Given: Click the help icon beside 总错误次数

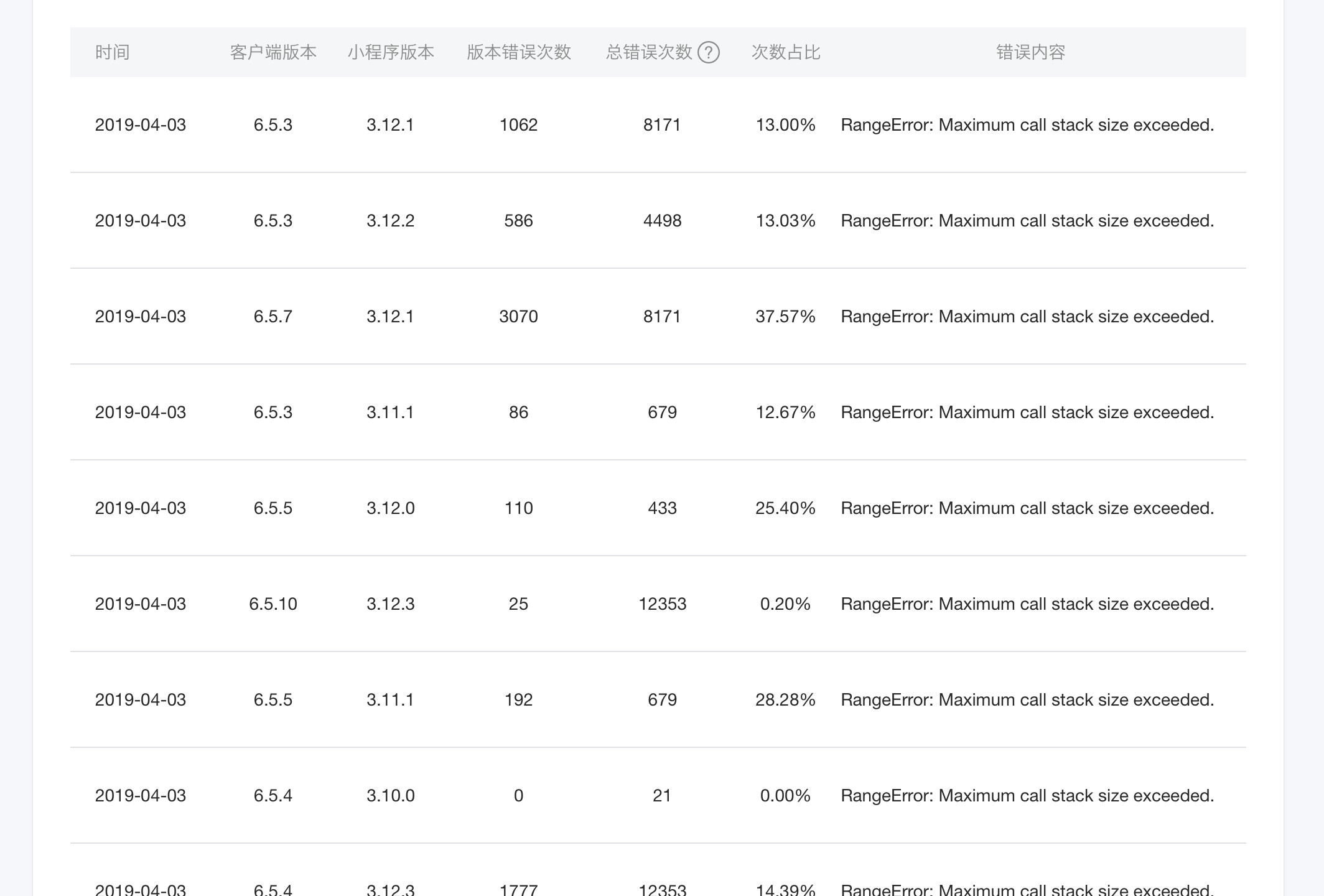Looking at the screenshot, I should click(708, 52).
